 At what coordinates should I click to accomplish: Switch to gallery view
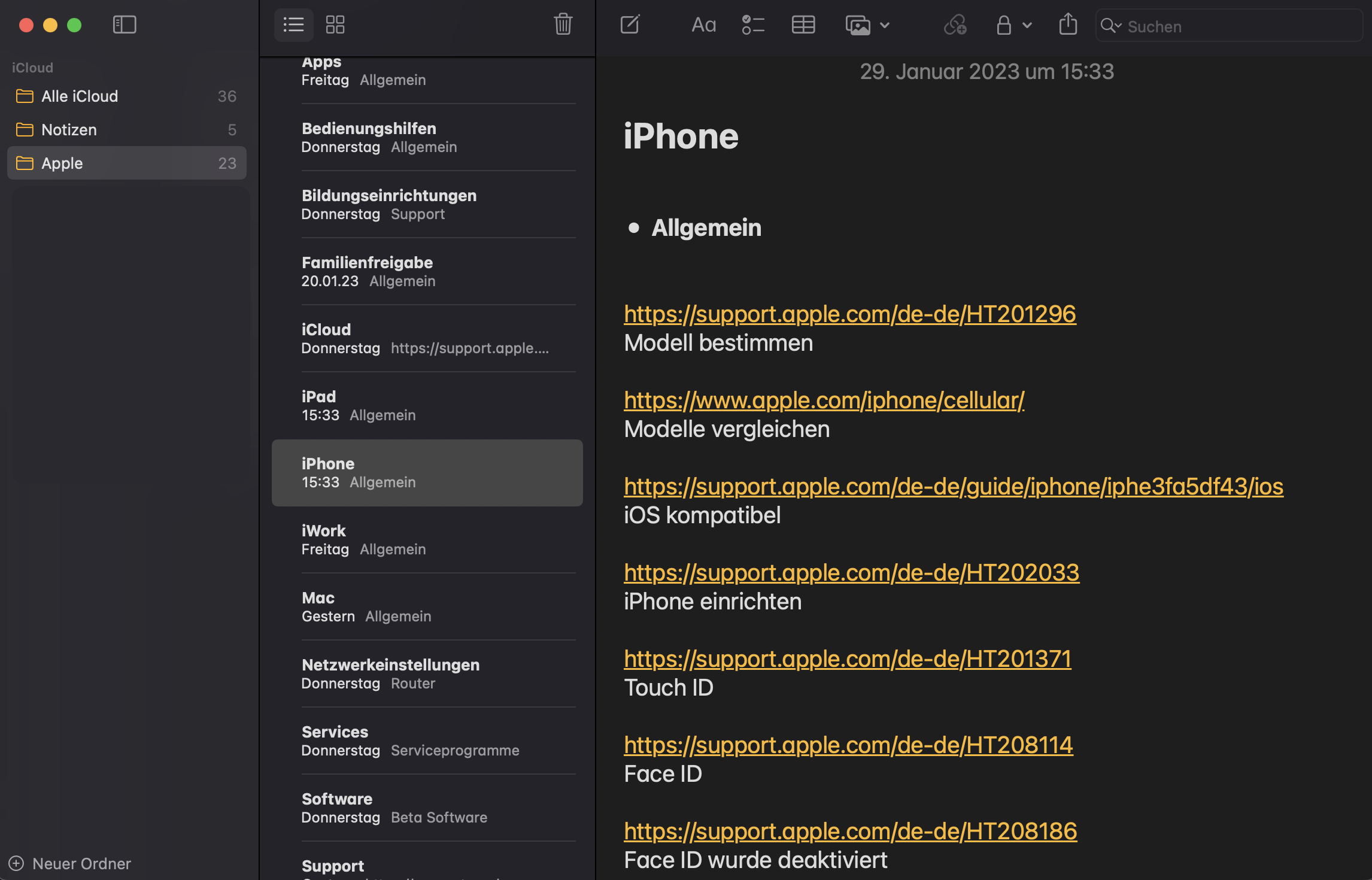(335, 25)
